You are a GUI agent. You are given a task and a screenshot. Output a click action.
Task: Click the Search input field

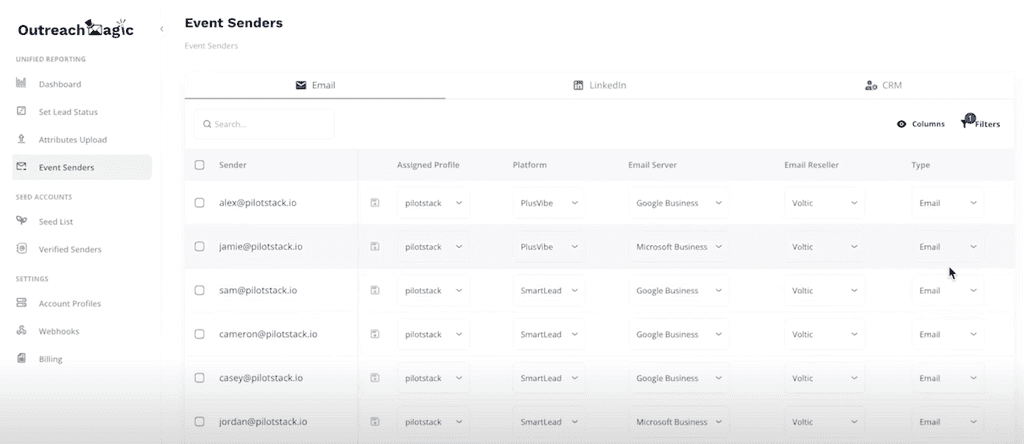pos(264,124)
